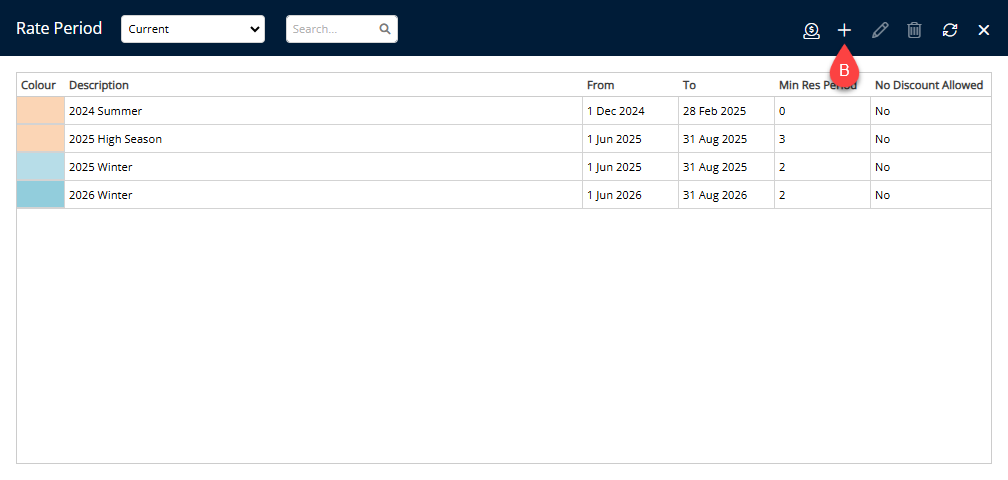Click Min Res Period of 2026 Winter
The width and height of the screenshot is (1008, 480).
[782, 195]
